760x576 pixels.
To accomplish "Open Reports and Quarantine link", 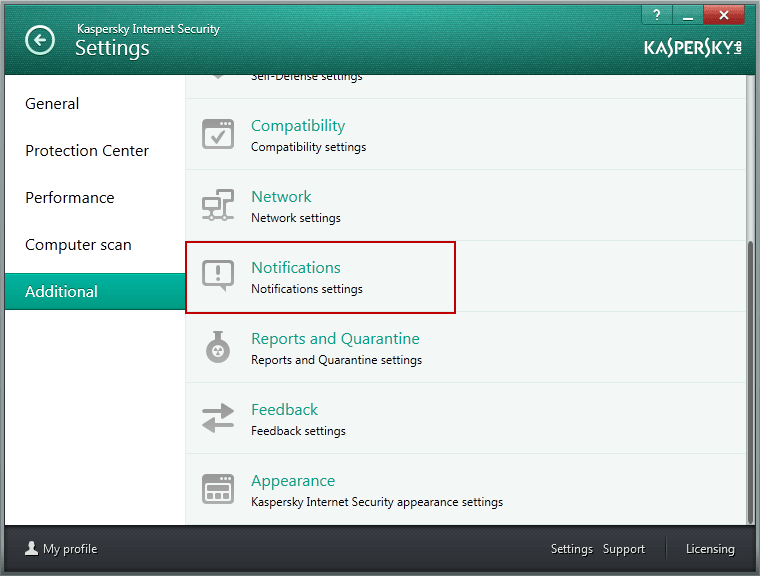I will click(x=335, y=338).
